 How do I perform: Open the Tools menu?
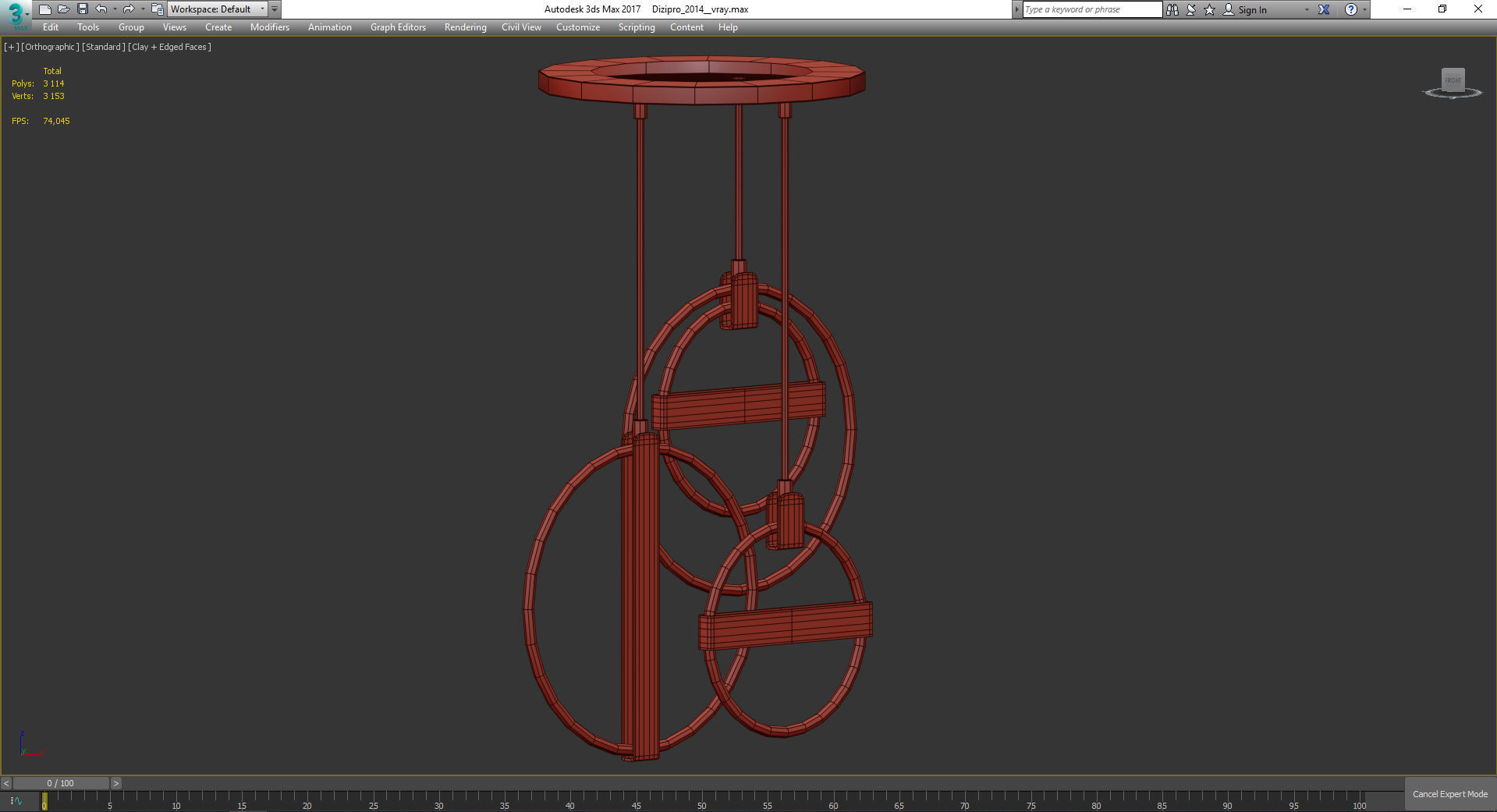click(x=88, y=27)
